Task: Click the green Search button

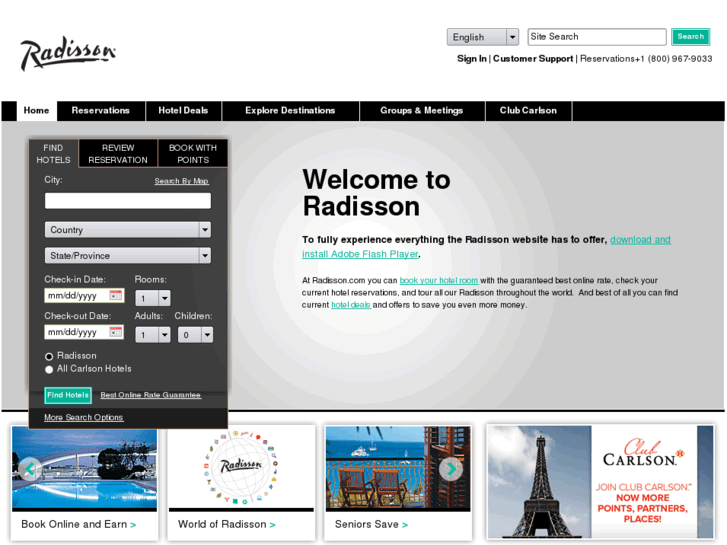Action: pyautogui.click(x=690, y=37)
